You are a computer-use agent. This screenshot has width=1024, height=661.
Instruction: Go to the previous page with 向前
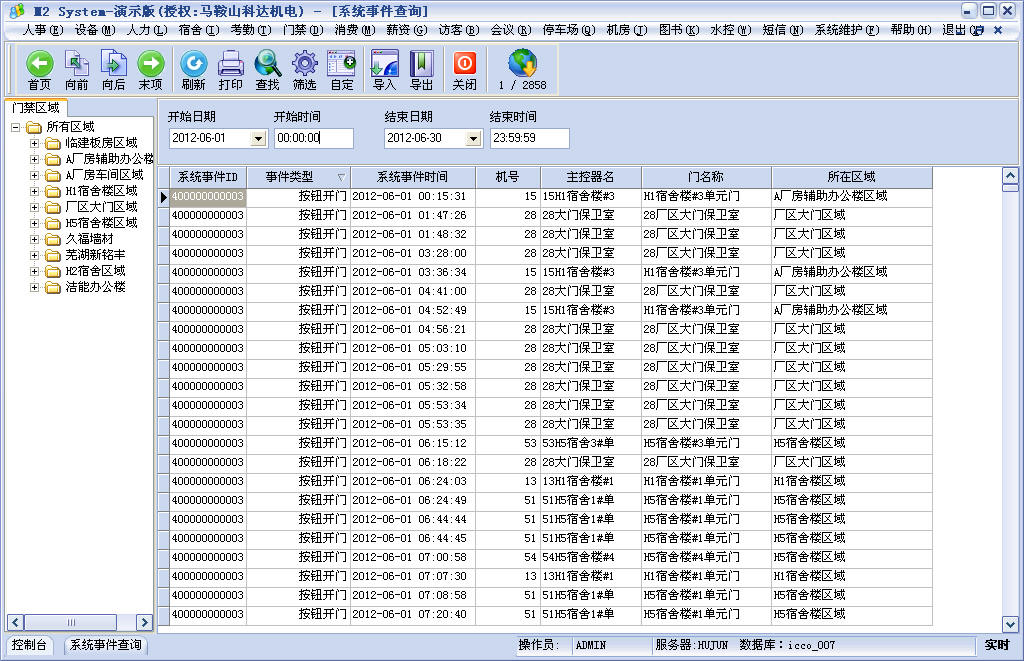[76, 70]
